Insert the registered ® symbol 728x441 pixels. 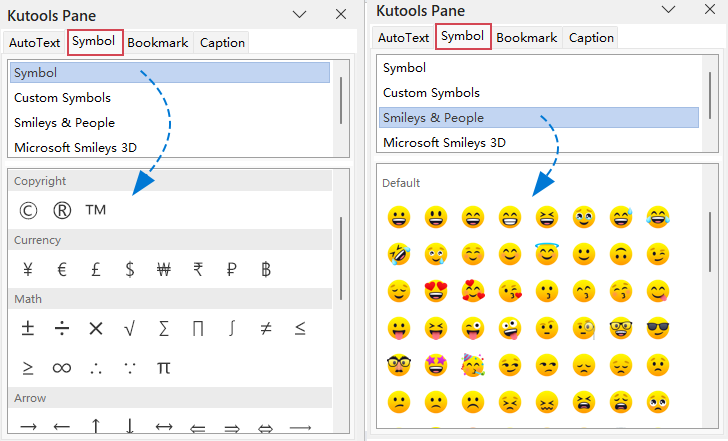[62, 210]
